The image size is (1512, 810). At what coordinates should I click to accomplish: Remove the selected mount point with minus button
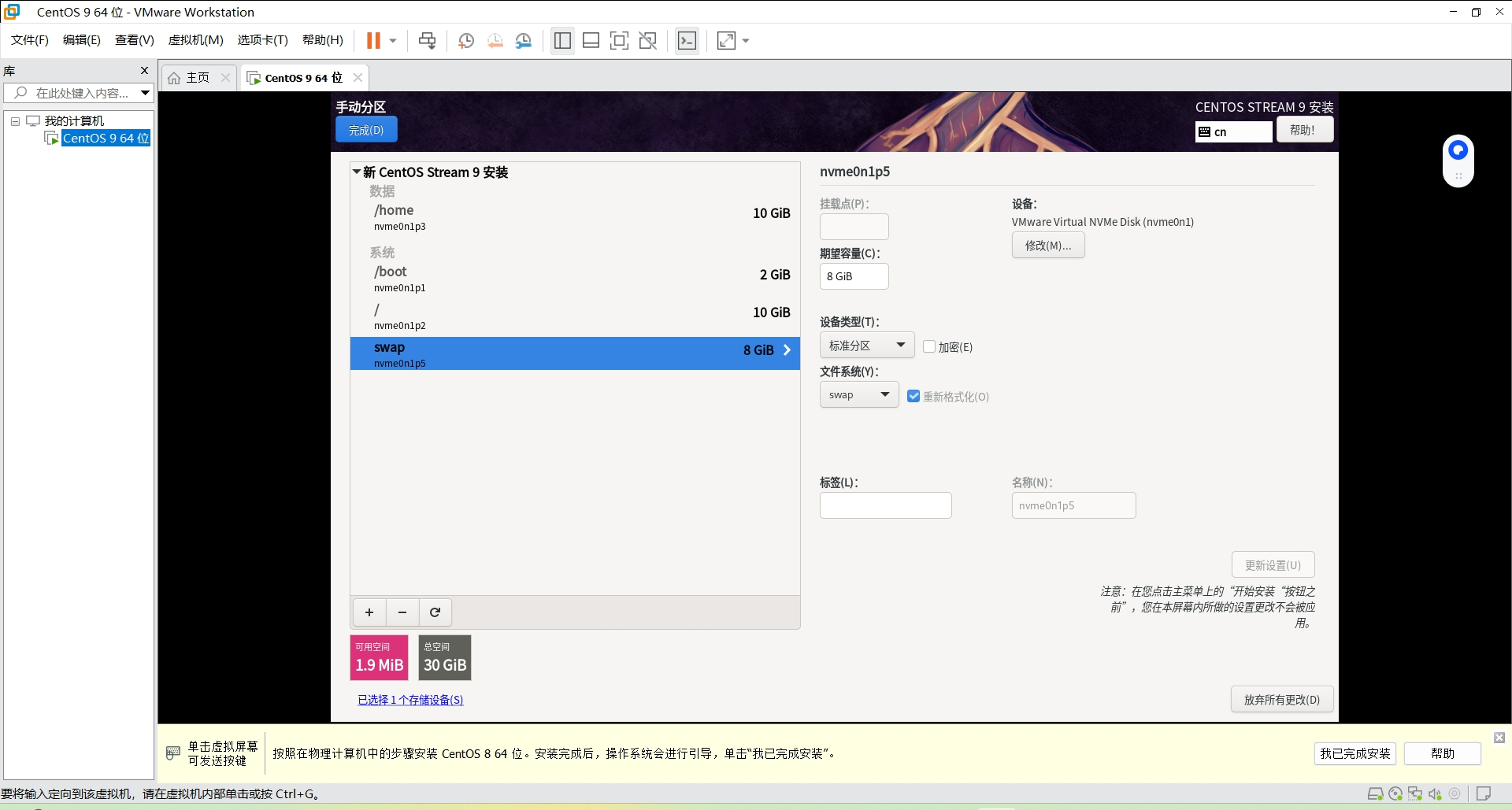(x=402, y=612)
